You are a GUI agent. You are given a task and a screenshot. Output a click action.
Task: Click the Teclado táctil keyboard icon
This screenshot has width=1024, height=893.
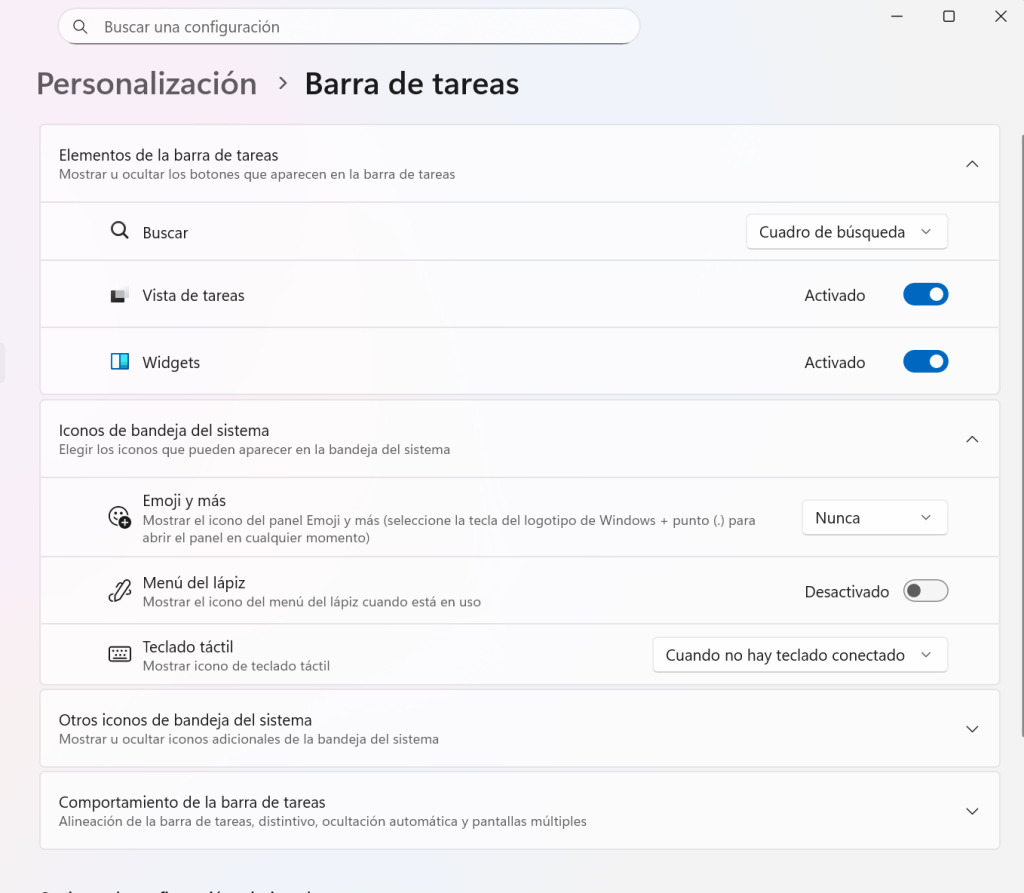point(120,654)
